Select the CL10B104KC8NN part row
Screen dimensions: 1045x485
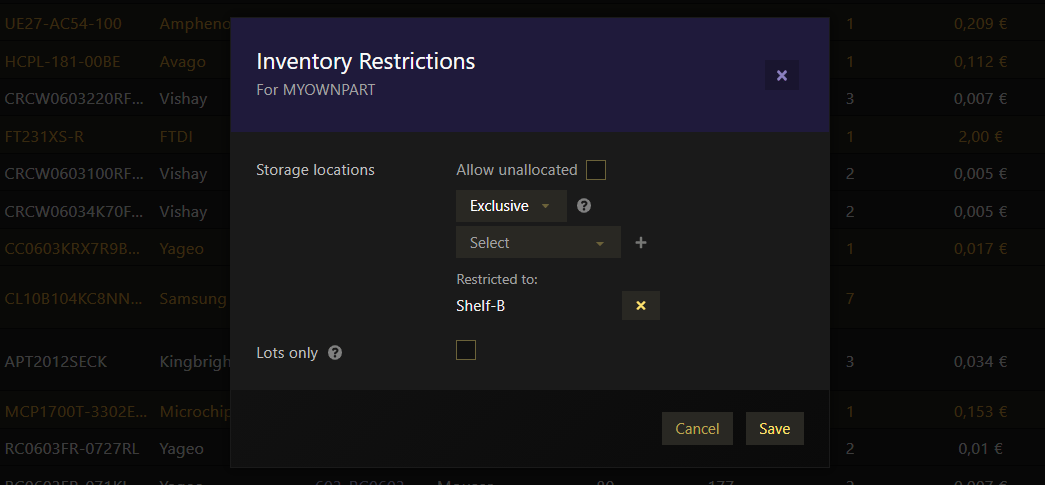point(73,298)
